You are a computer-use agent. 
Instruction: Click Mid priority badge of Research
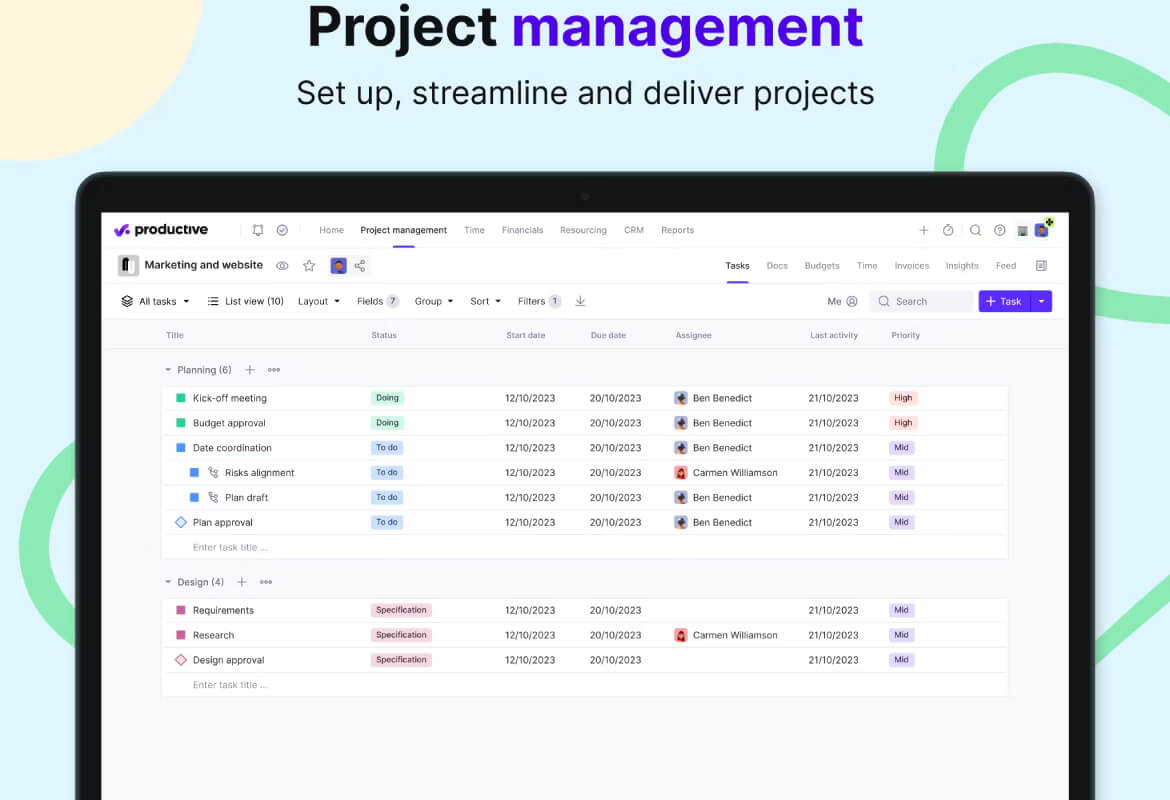901,635
